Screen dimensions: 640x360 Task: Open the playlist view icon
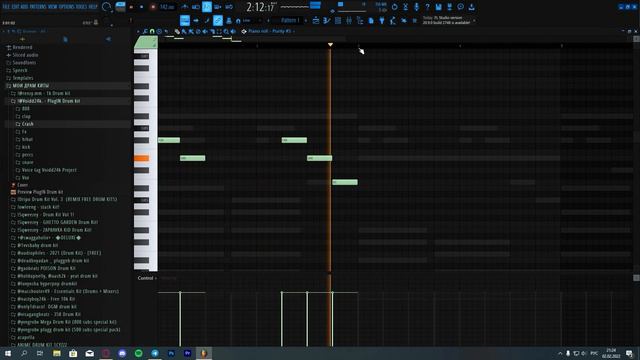[x=316, y=20]
